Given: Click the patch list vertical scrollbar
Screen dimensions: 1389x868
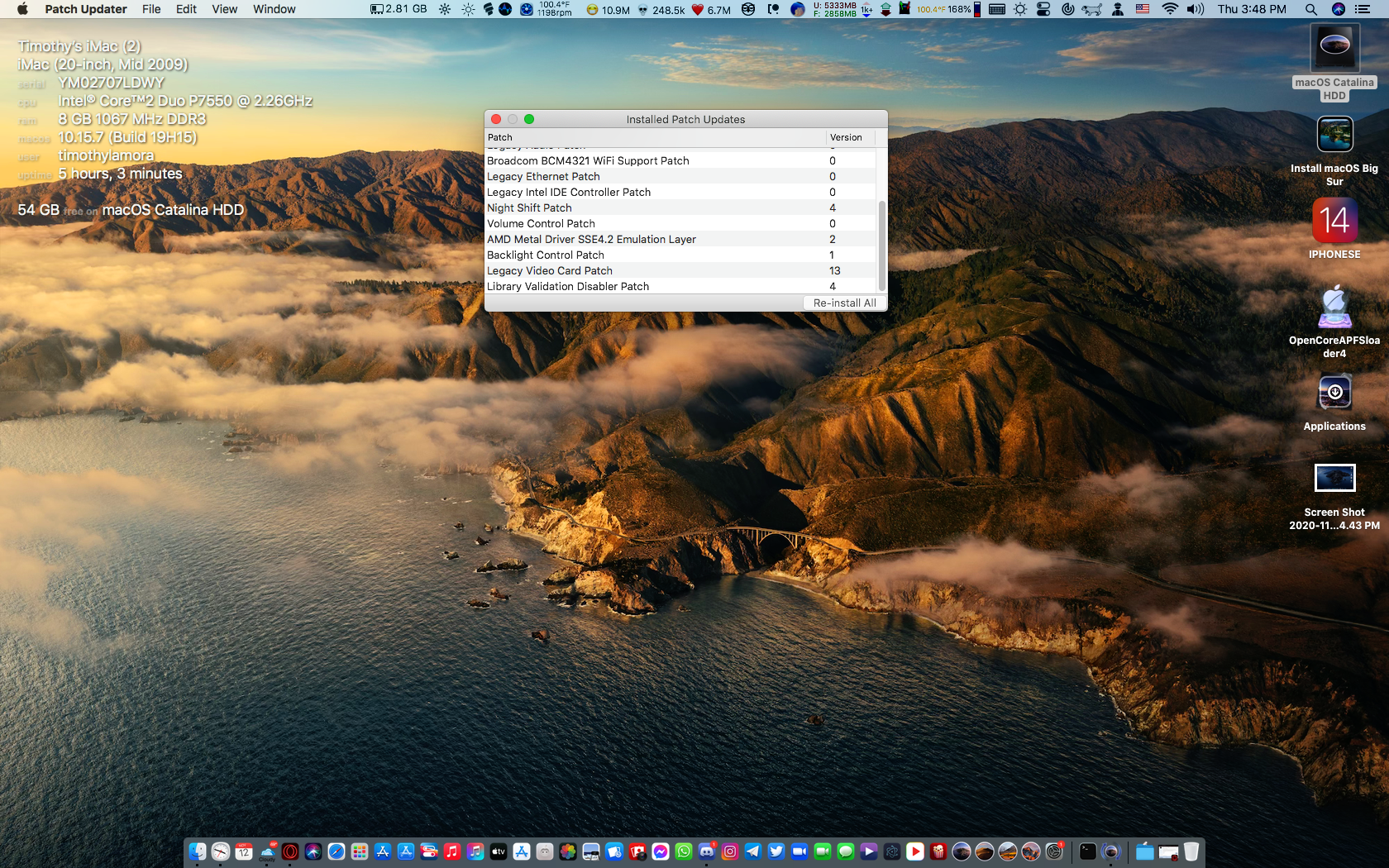Looking at the screenshot, I should [881, 244].
